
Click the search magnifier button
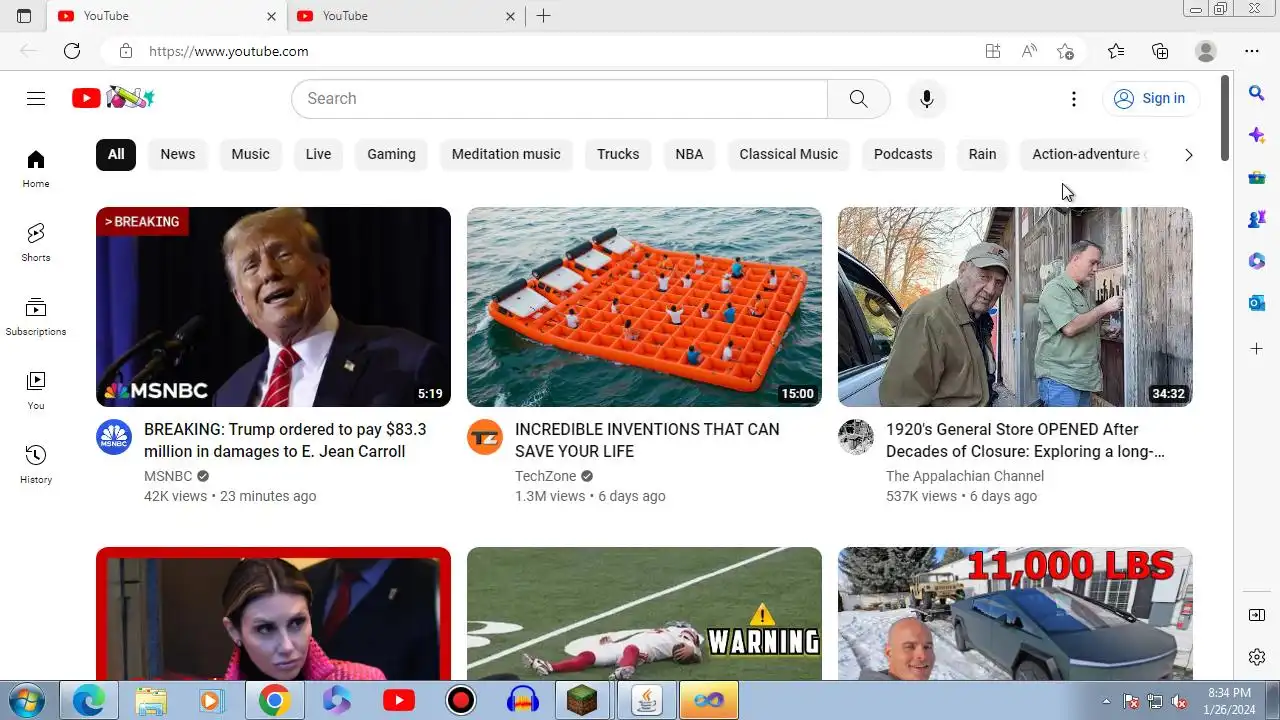(858, 98)
